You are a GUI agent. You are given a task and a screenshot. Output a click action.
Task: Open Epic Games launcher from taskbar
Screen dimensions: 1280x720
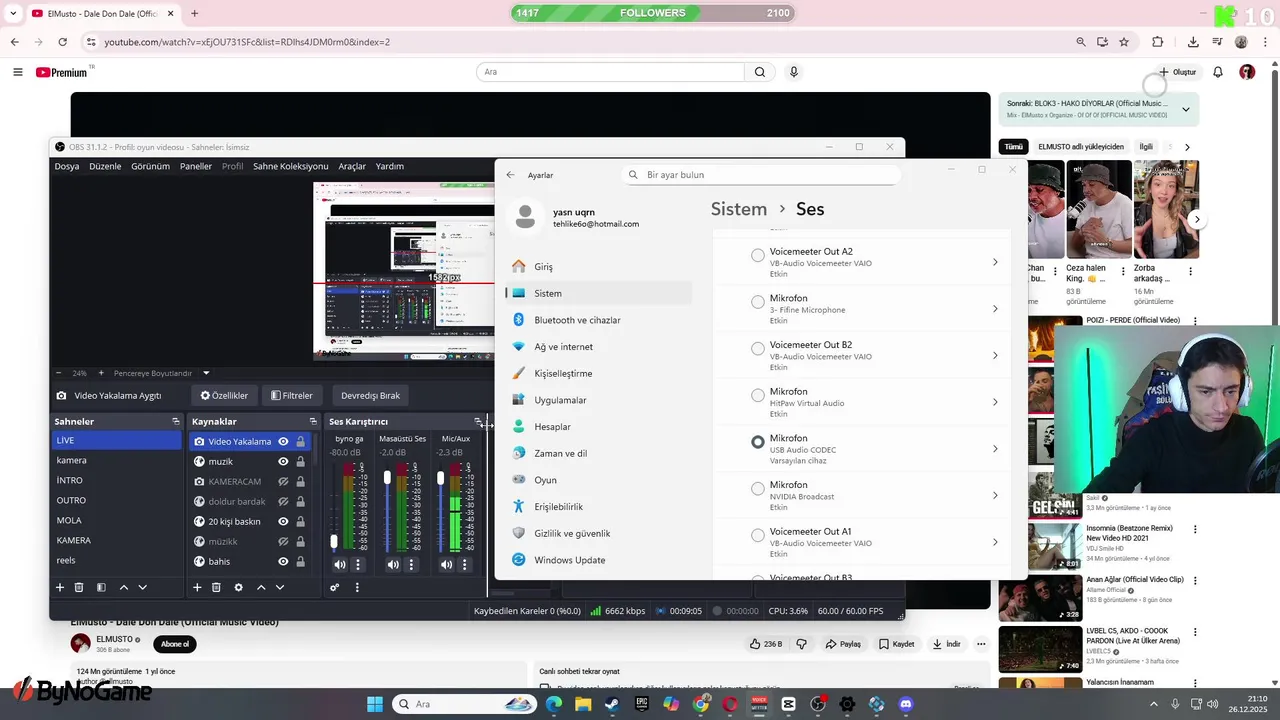point(641,704)
